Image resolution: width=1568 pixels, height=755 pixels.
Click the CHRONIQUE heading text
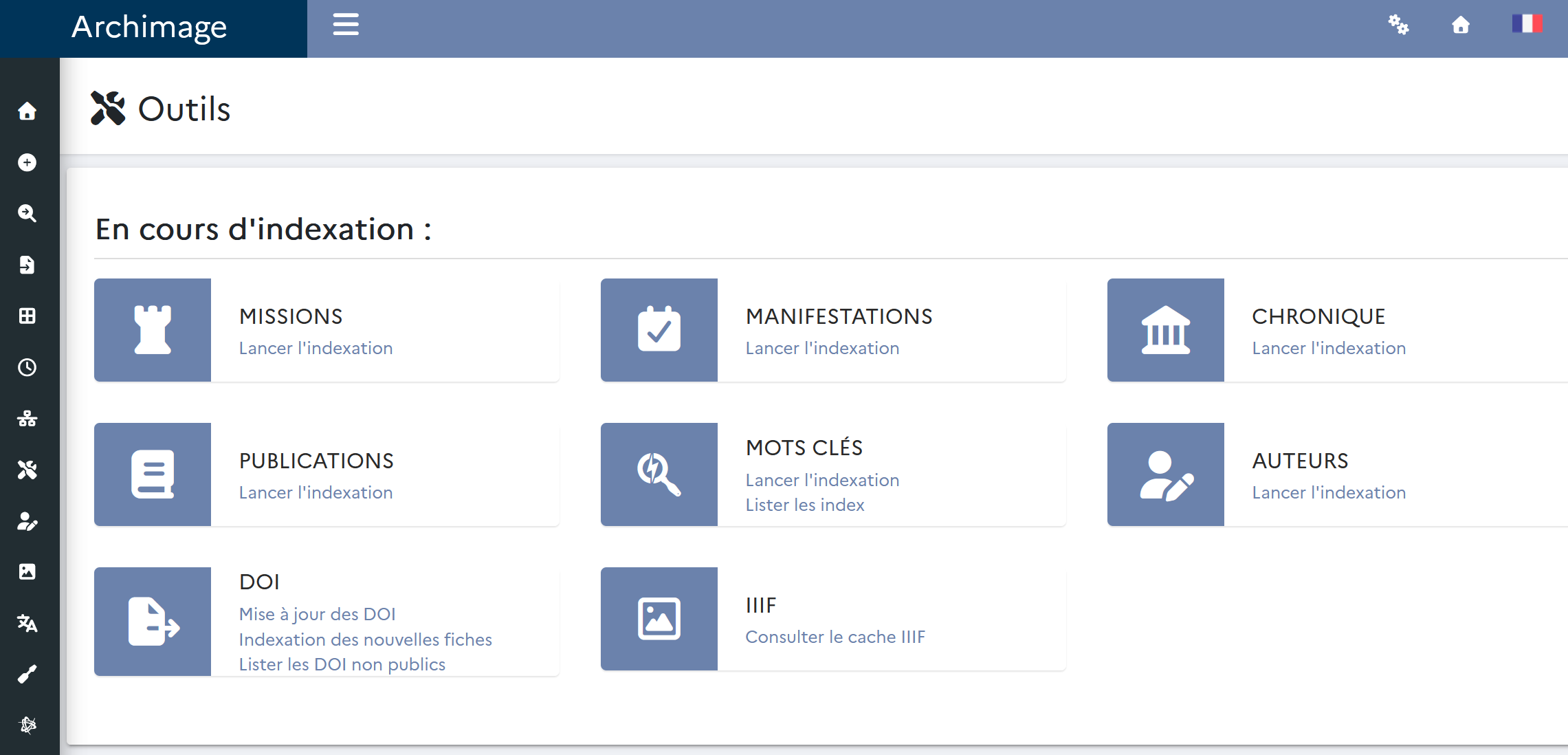(1318, 316)
